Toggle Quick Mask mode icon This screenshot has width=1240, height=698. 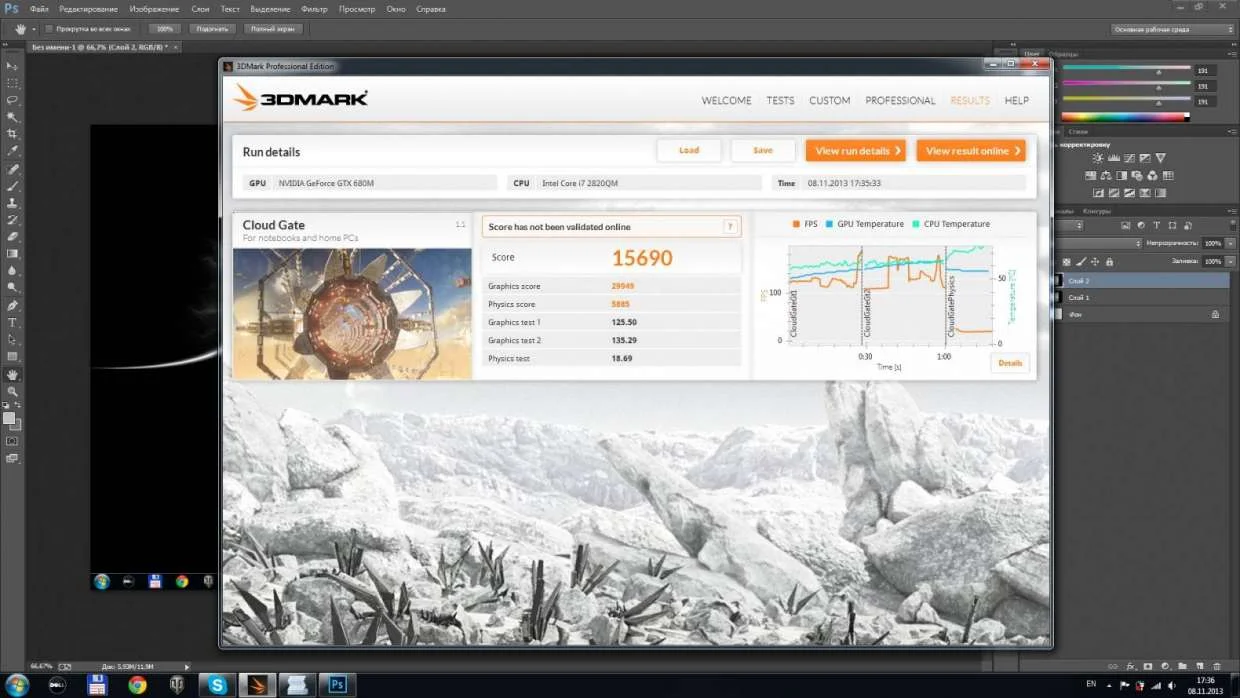click(x=12, y=441)
